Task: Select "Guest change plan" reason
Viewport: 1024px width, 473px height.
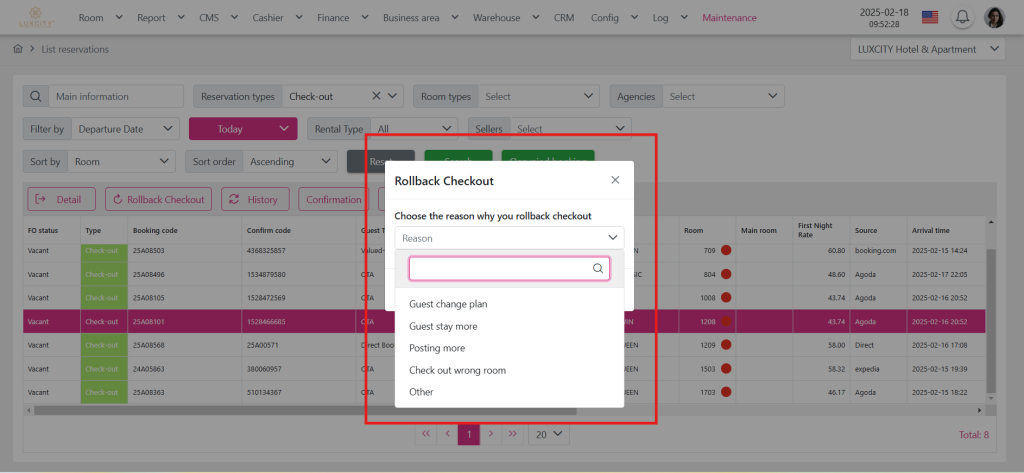Action: 448,304
